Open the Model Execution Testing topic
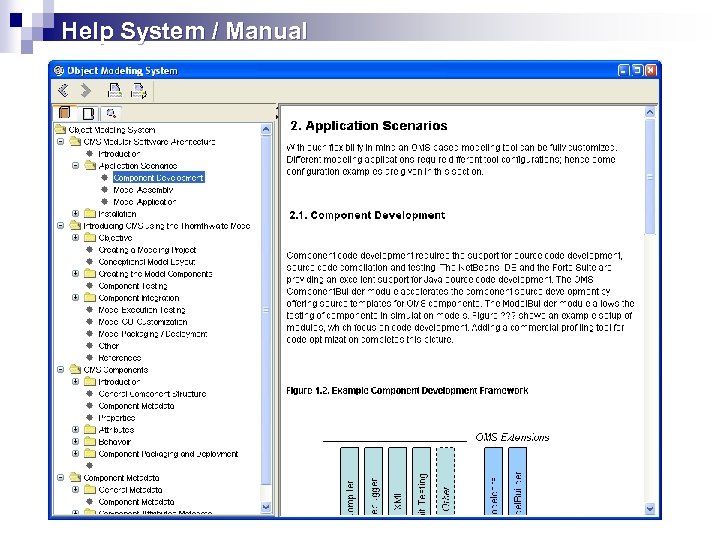Viewport: 720px width, 540px height. pos(141,310)
